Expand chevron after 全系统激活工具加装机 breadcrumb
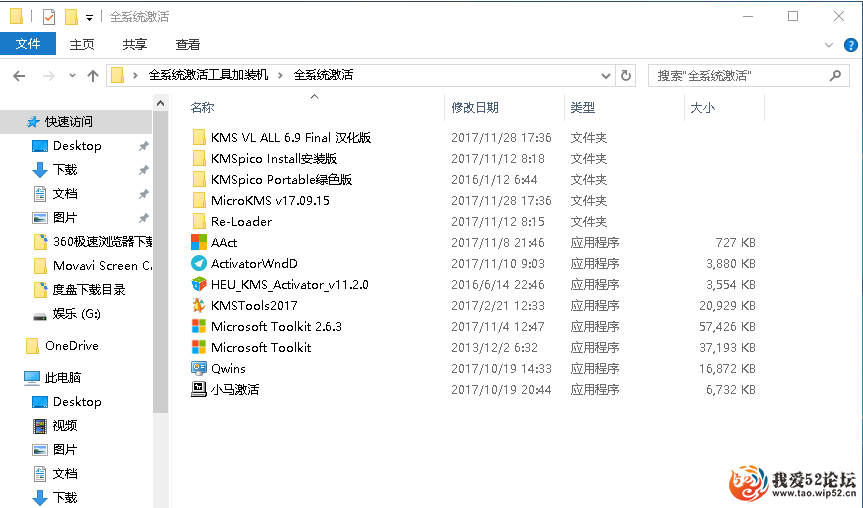This screenshot has height=508, width=863. coord(280,75)
